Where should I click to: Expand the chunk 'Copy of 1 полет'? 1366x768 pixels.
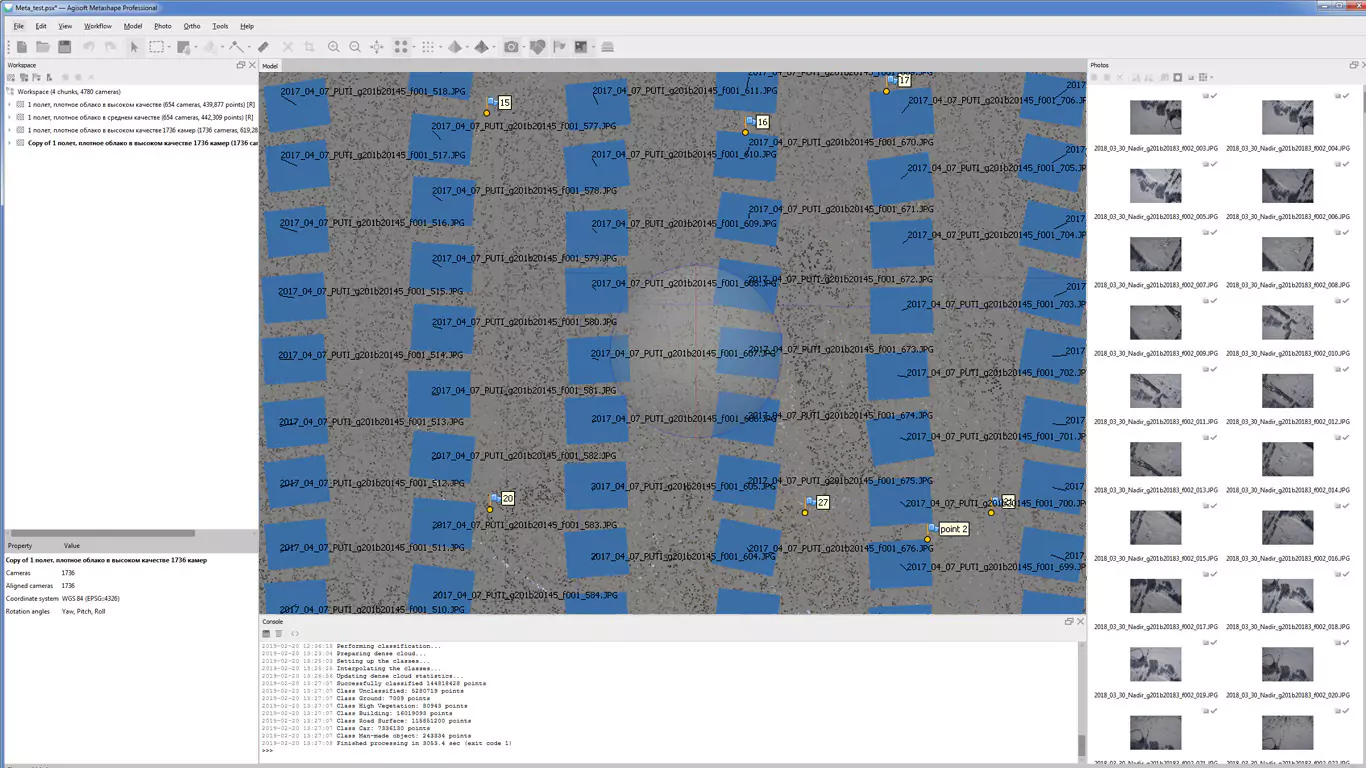(x=9, y=143)
